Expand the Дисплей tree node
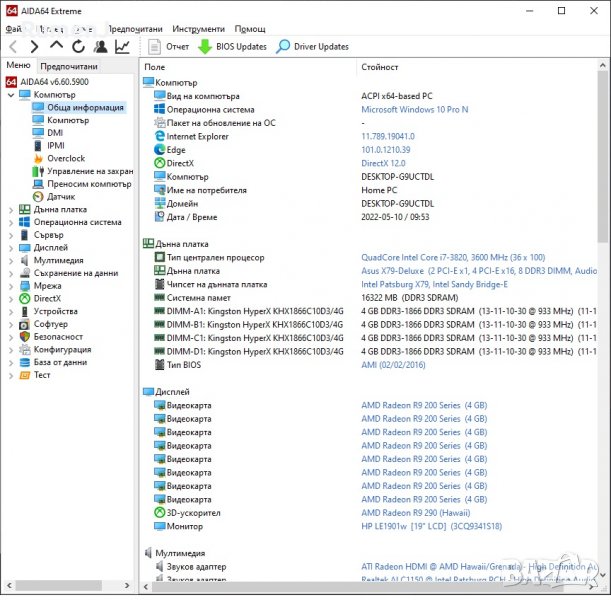This screenshot has width=611, height=600. 11,248
